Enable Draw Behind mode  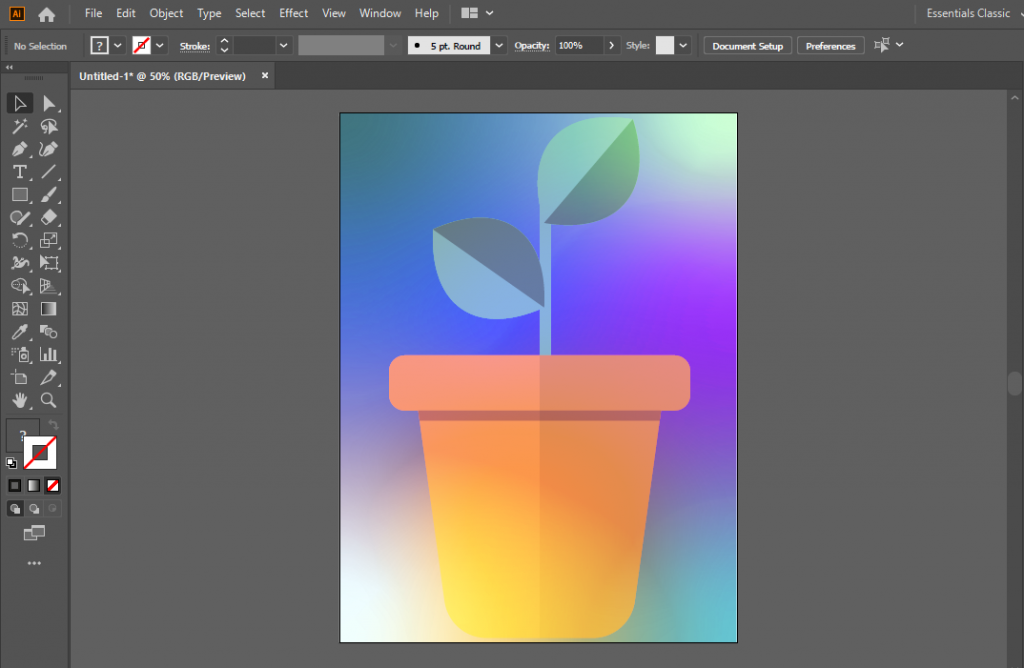click(x=35, y=508)
